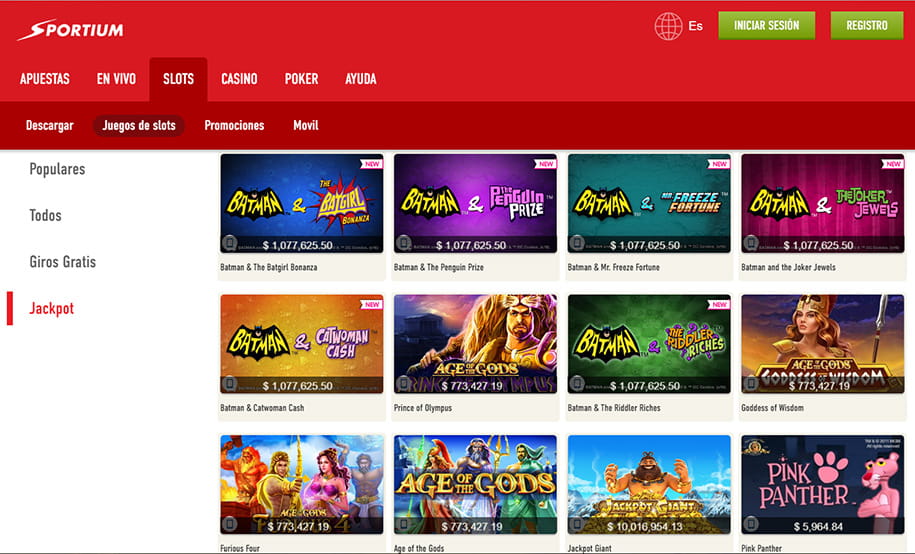Select the Es language option
The image size is (915, 554).
pos(695,26)
